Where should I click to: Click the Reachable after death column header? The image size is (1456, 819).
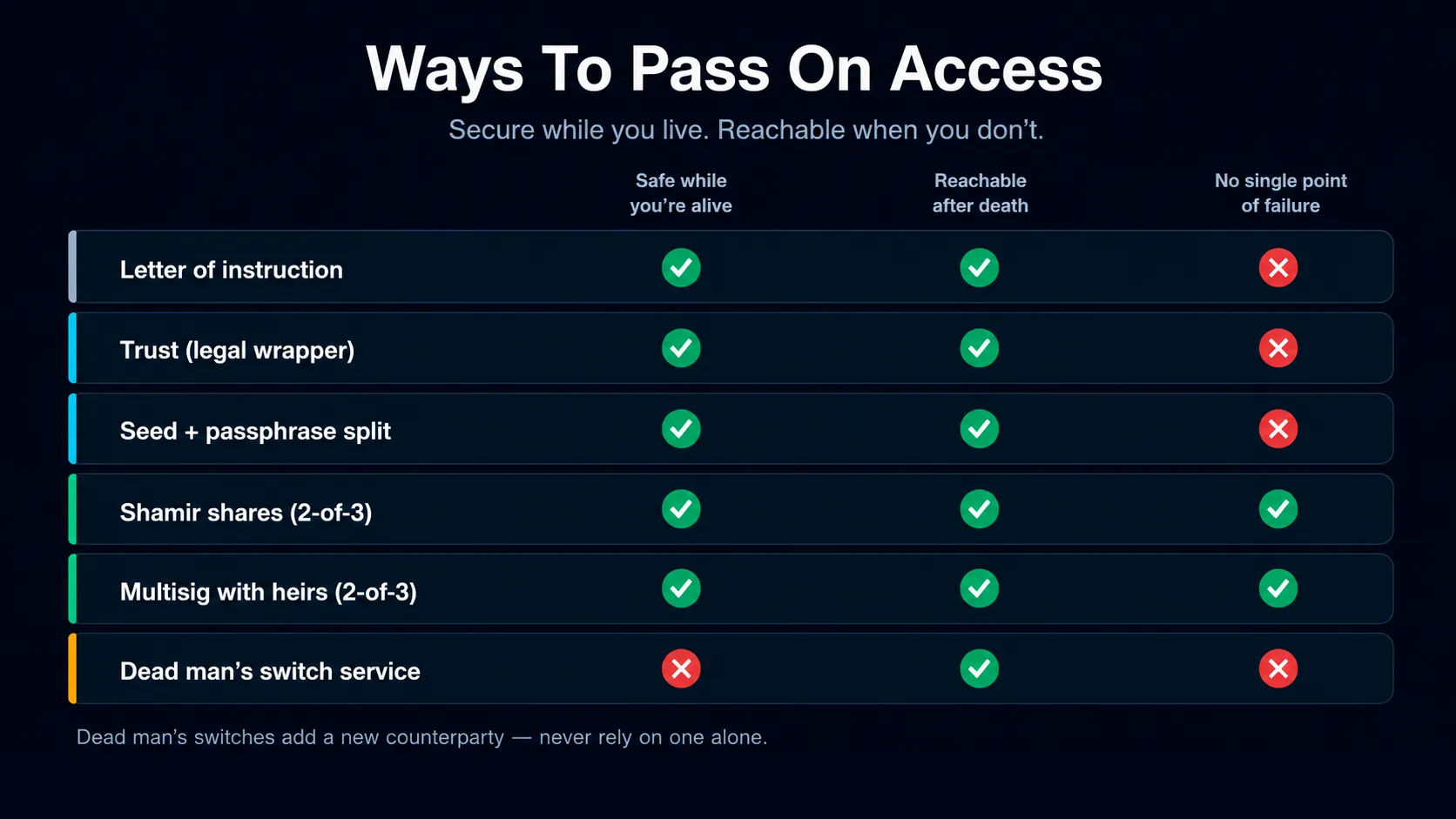(981, 193)
